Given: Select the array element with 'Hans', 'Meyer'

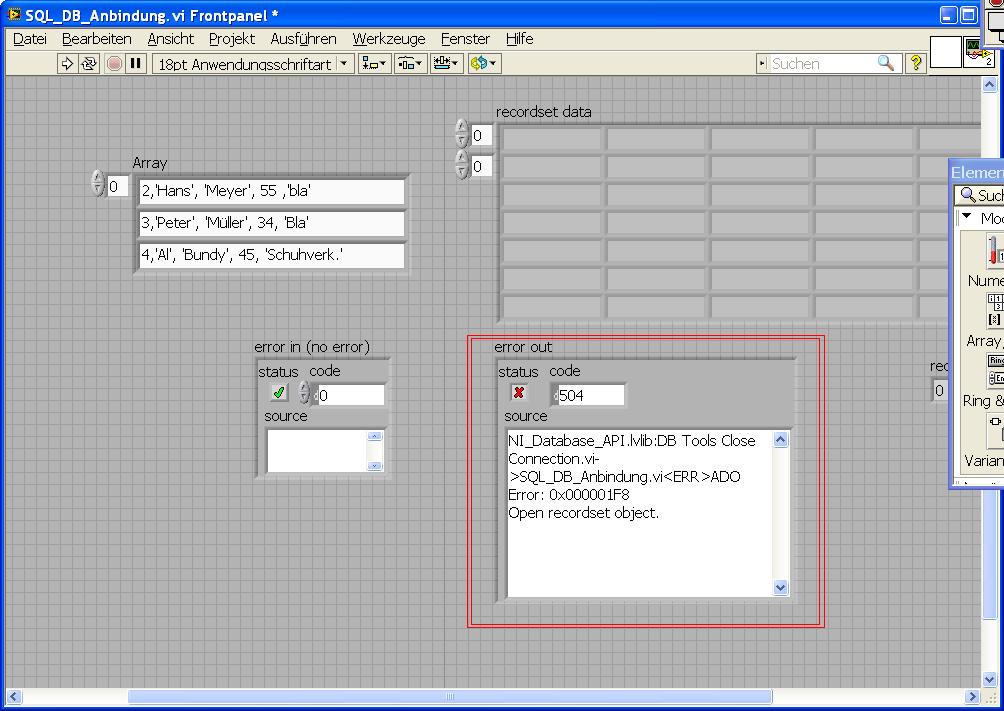Looking at the screenshot, I should click(271, 191).
